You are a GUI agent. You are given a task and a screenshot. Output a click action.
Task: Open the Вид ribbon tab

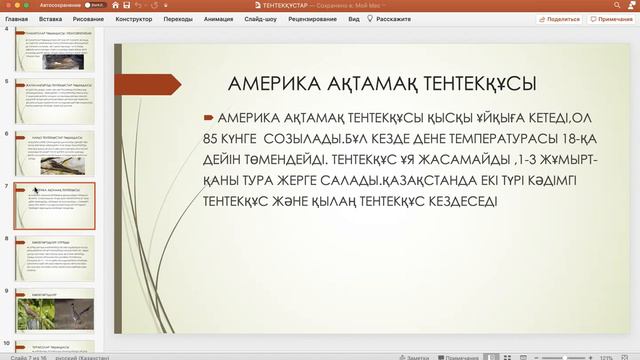354,19
